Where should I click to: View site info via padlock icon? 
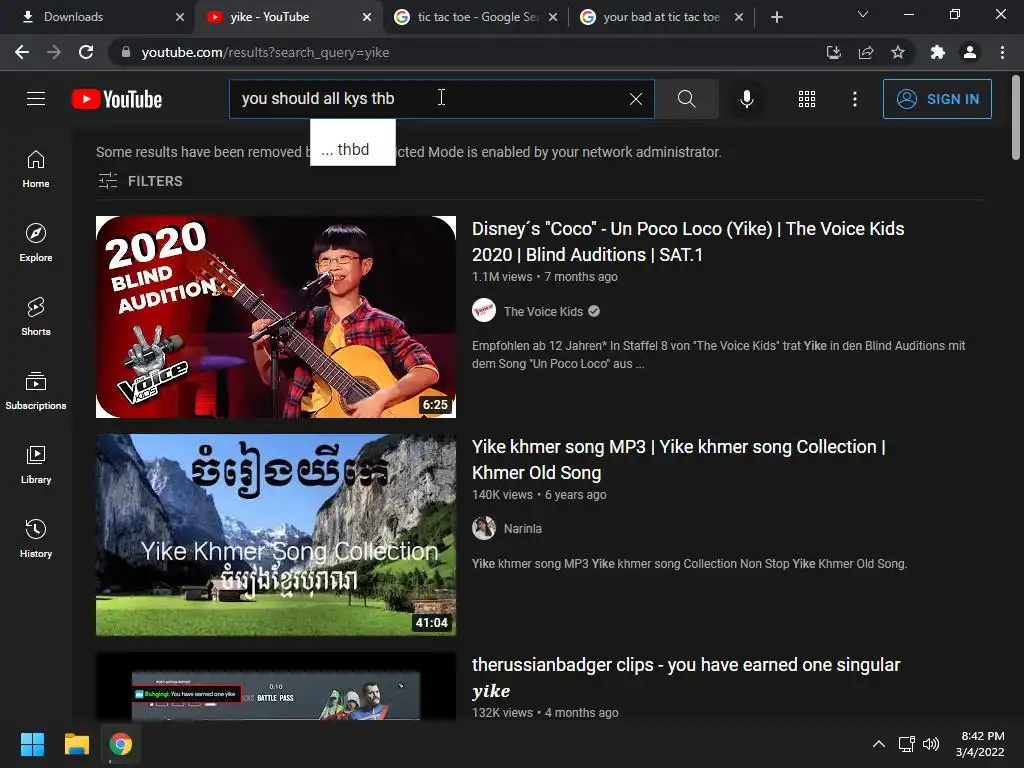pos(126,52)
